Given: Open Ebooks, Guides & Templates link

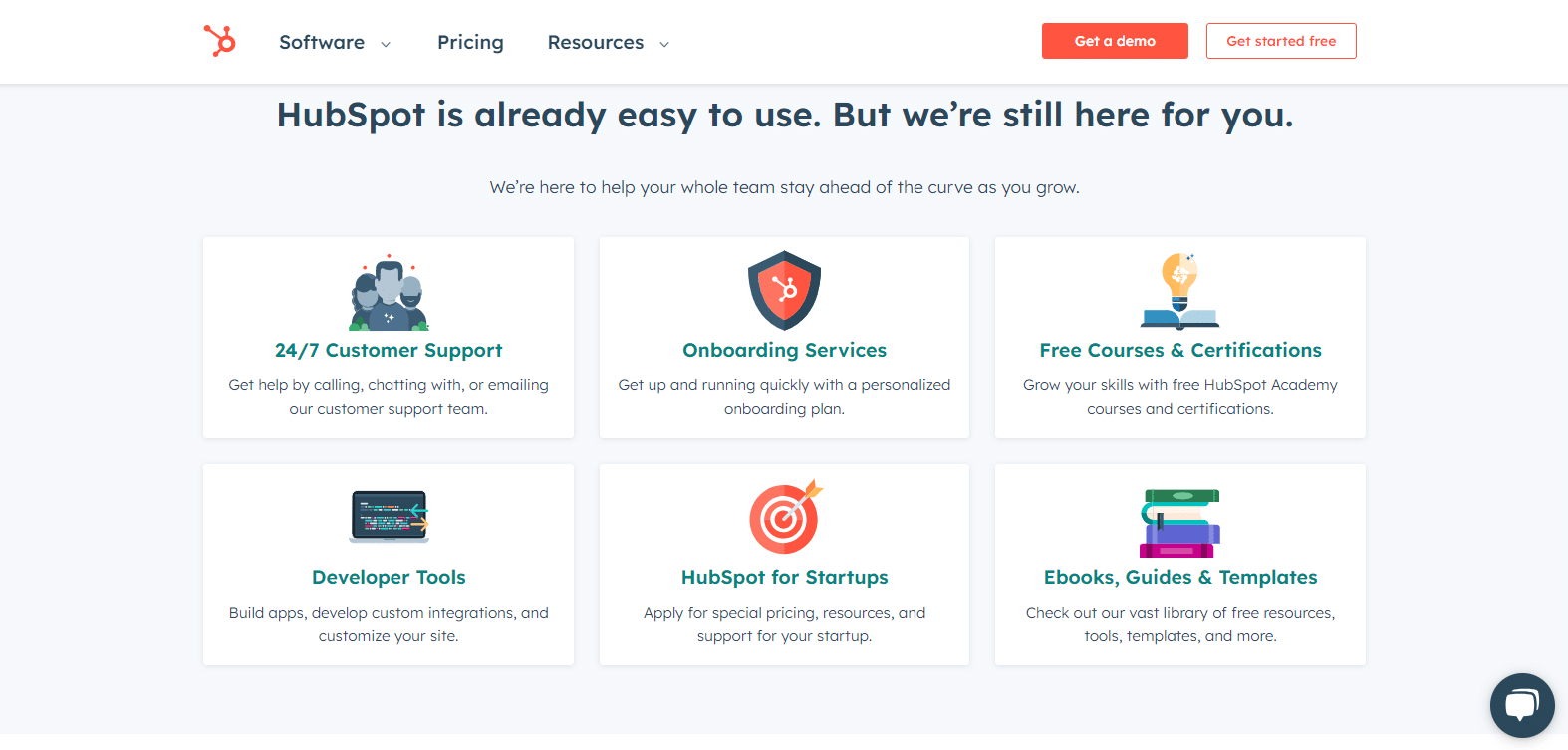Looking at the screenshot, I should pyautogui.click(x=1180, y=577).
